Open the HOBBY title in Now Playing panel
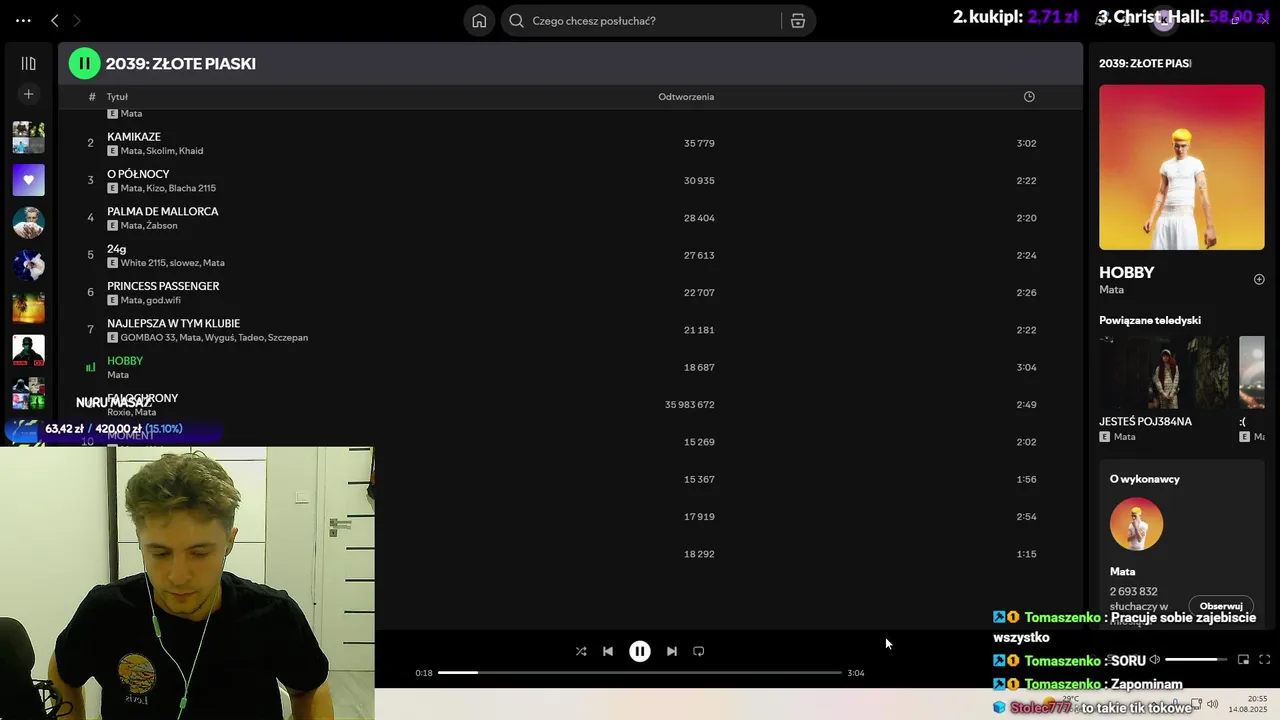 pos(1127,272)
